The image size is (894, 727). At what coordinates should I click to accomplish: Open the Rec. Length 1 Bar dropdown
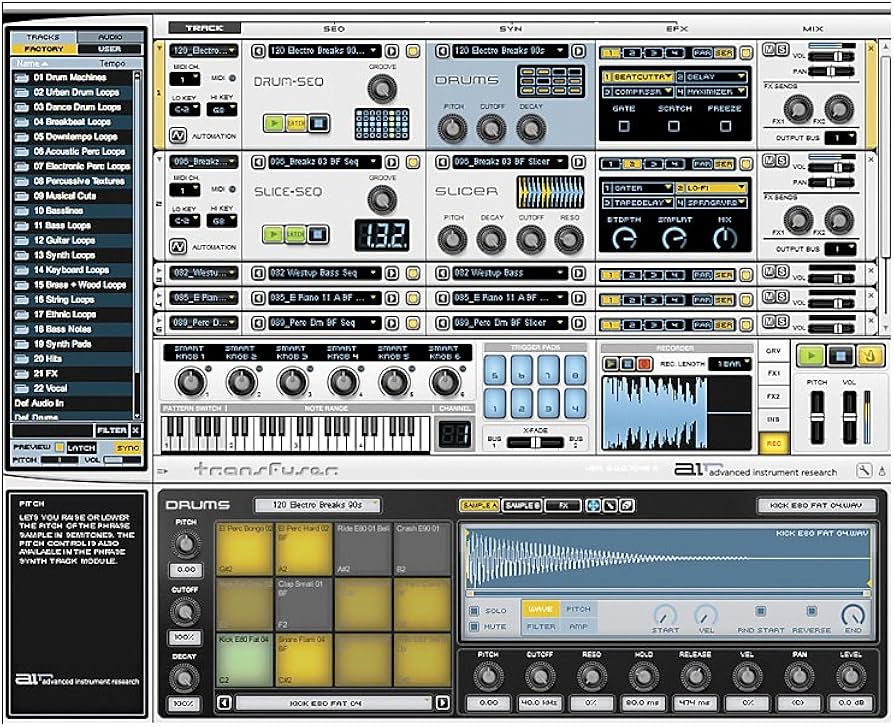pyautogui.click(x=731, y=364)
